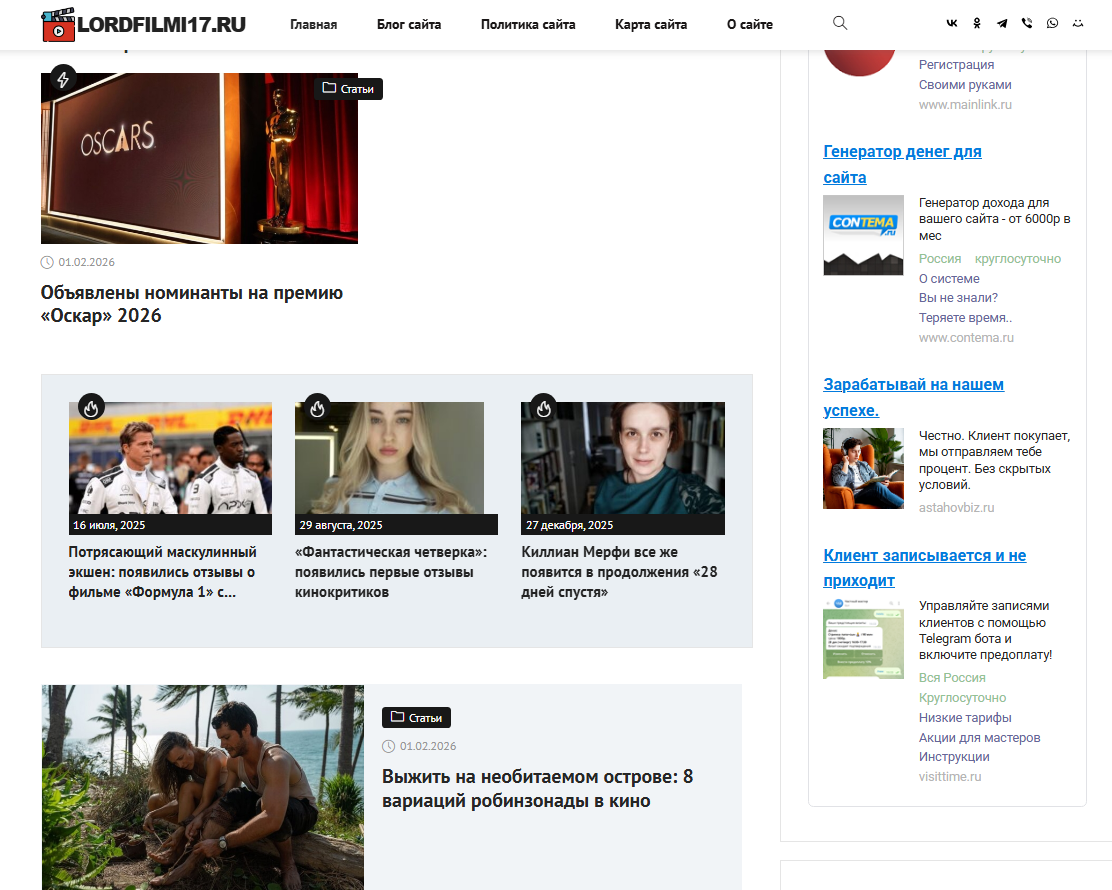Image resolution: width=1112 pixels, height=890 pixels.
Task: Click the CONTEMA ad logo image
Action: (863, 235)
